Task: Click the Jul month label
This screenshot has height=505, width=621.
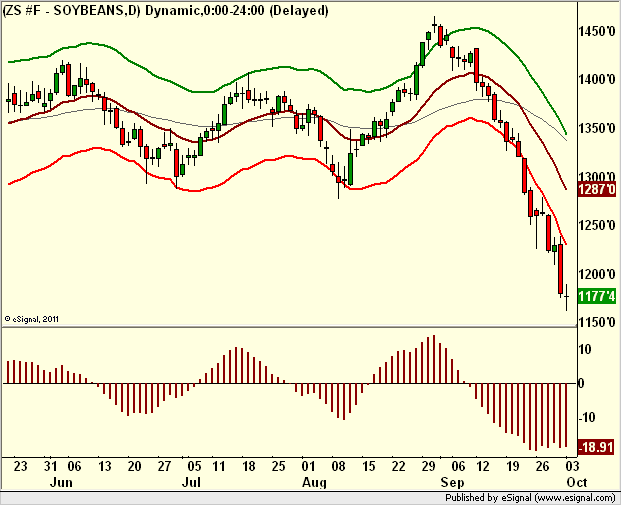Action: (191, 482)
